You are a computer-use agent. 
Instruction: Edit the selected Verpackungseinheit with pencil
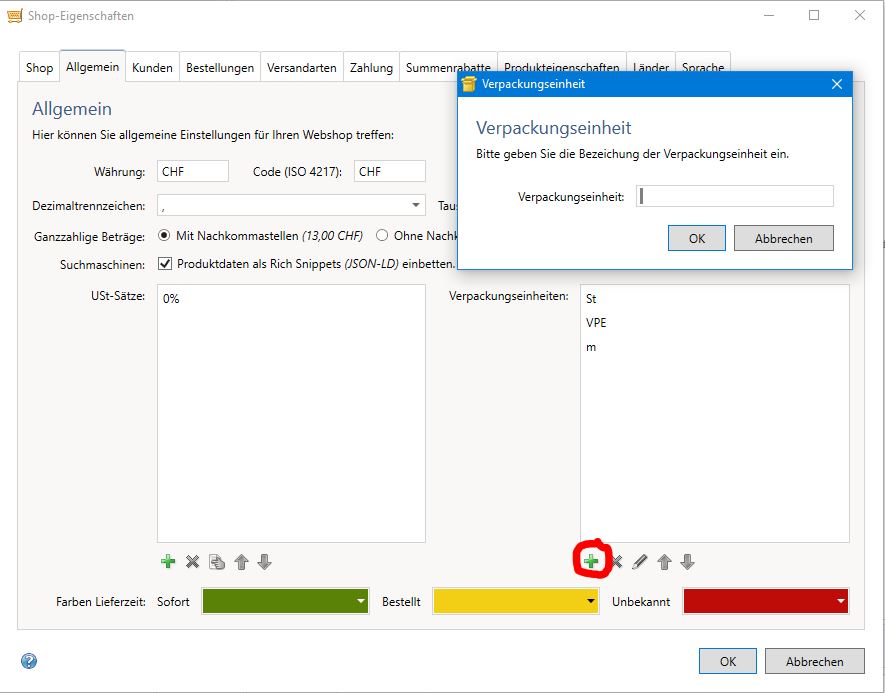(x=640, y=562)
